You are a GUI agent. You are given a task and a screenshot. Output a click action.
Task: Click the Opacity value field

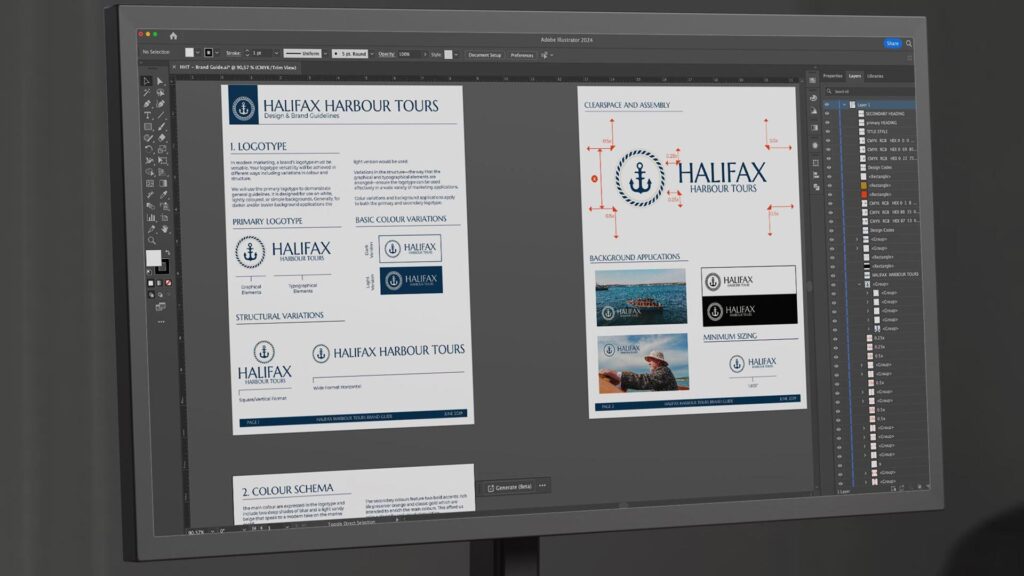tap(409, 54)
